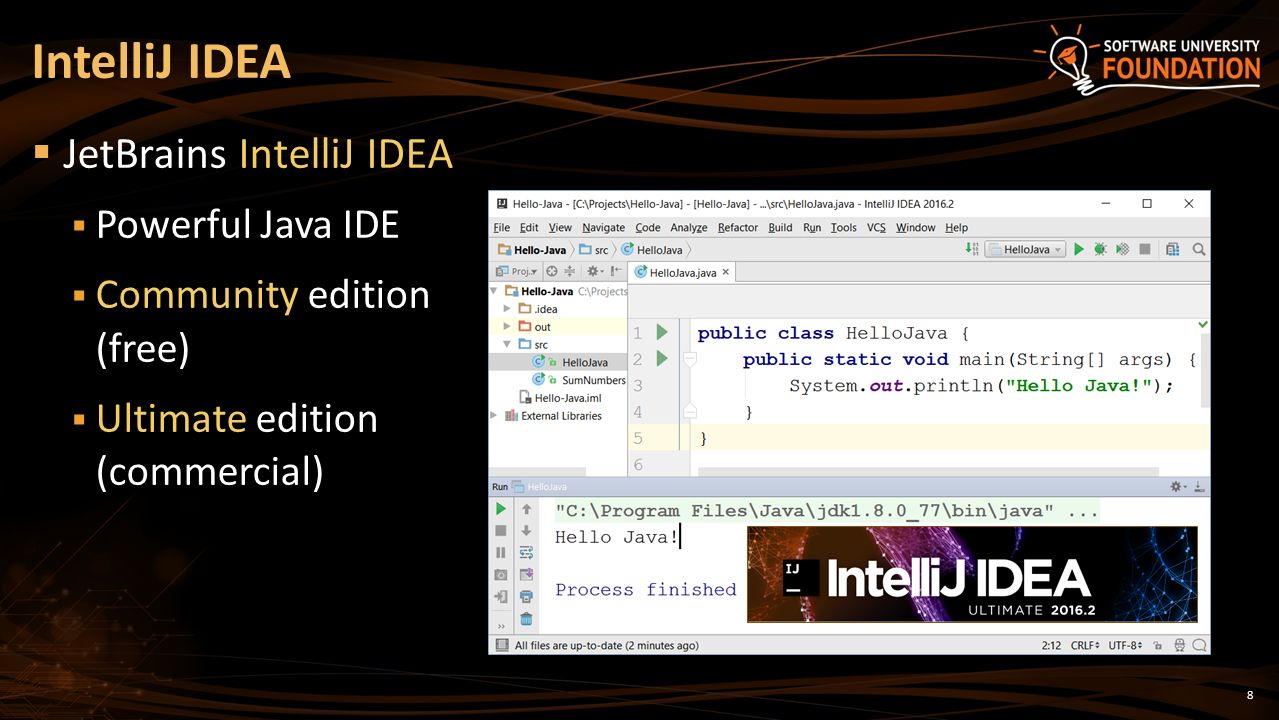Click the Debug bug icon in toolbar

coord(1100,249)
